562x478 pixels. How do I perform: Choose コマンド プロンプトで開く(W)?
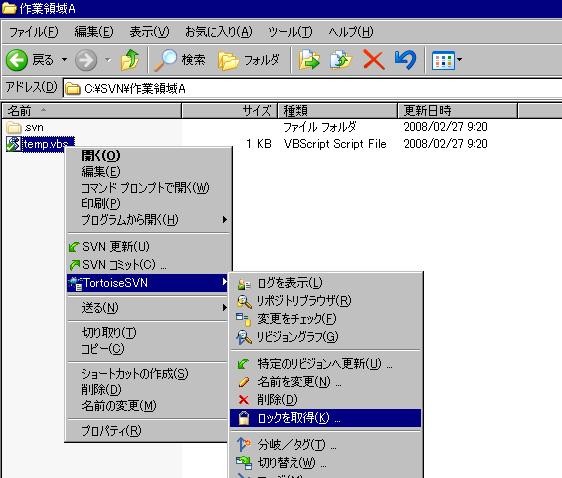148,188
